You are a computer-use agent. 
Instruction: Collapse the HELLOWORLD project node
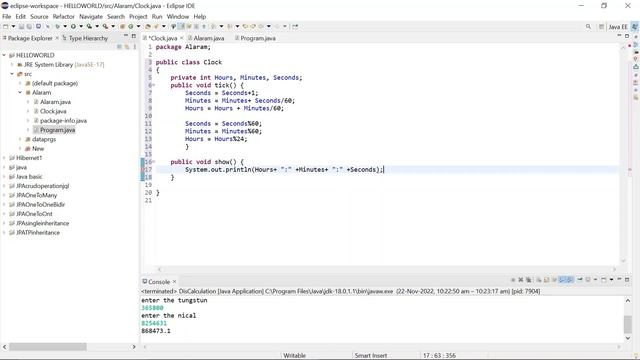(x=4, y=55)
